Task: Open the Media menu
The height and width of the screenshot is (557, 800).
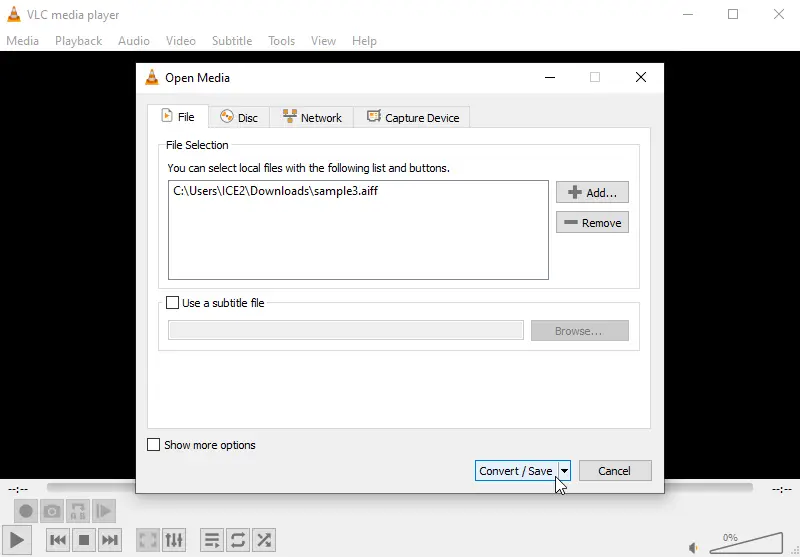Action: pyautogui.click(x=22, y=41)
